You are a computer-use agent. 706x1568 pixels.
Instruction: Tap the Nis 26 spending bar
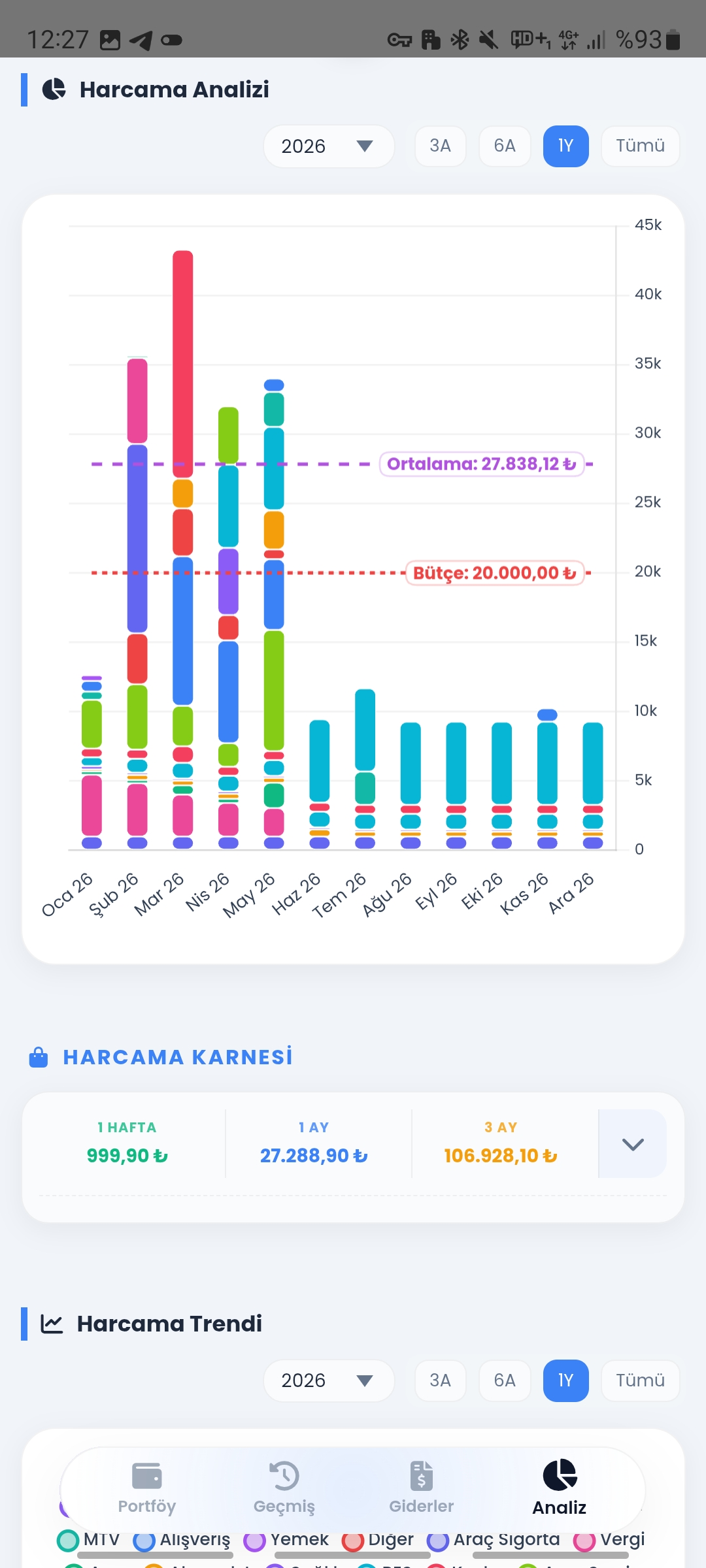coord(228,628)
